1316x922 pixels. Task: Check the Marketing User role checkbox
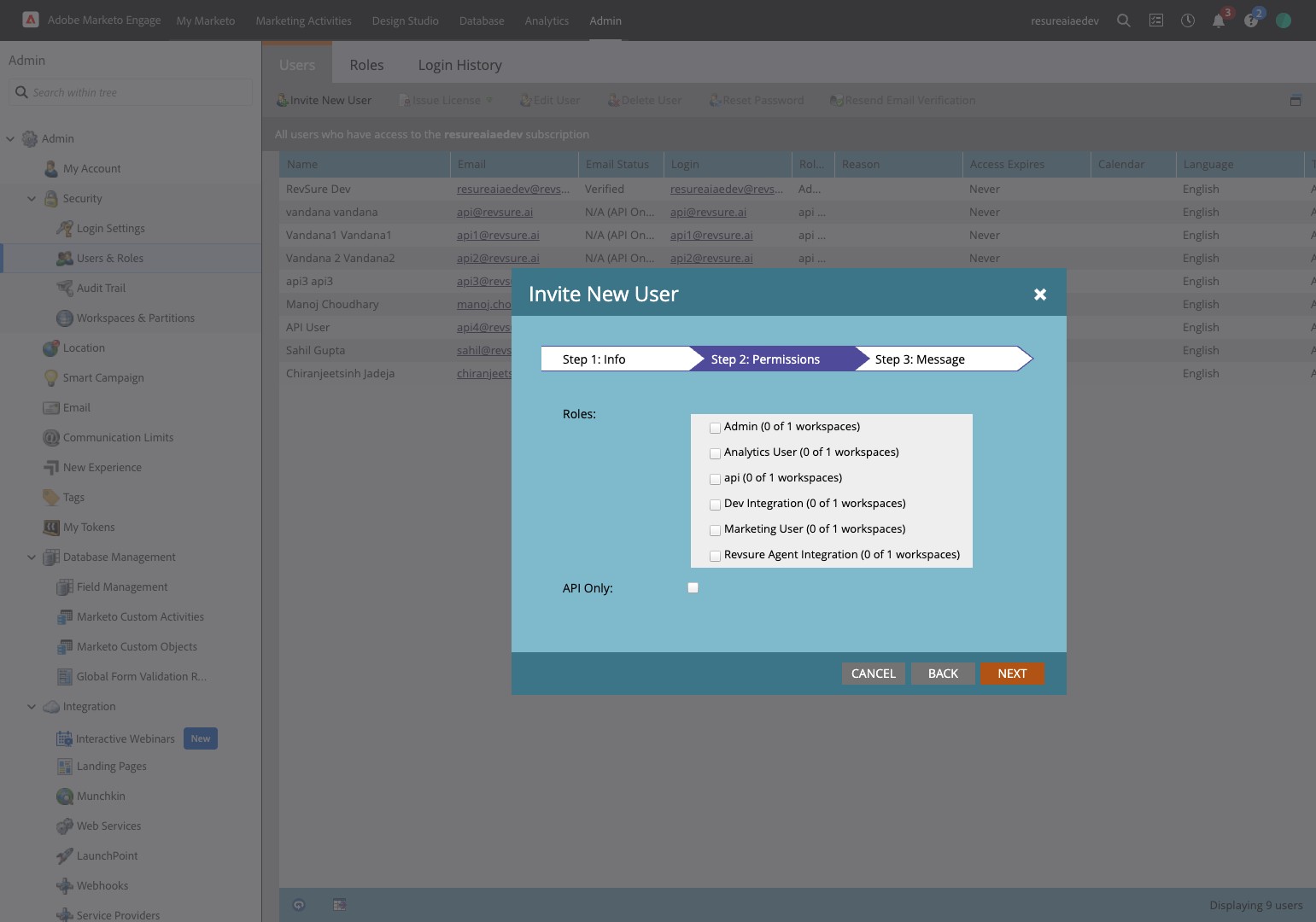click(x=716, y=530)
